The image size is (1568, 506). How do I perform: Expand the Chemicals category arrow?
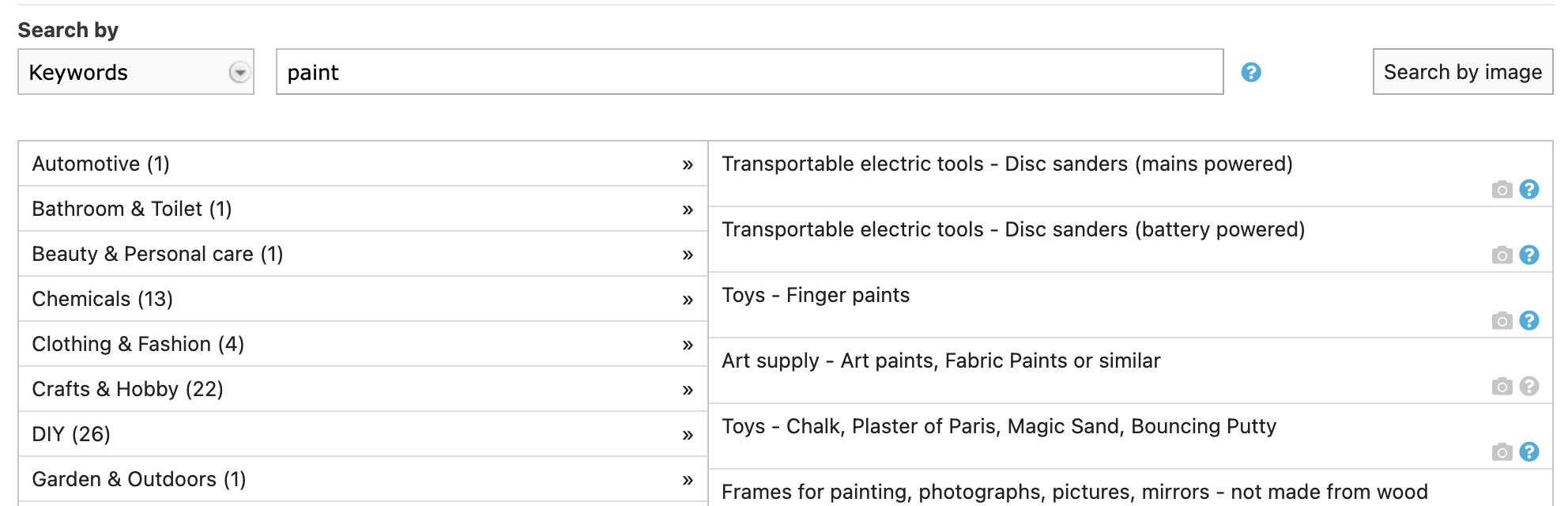click(688, 300)
